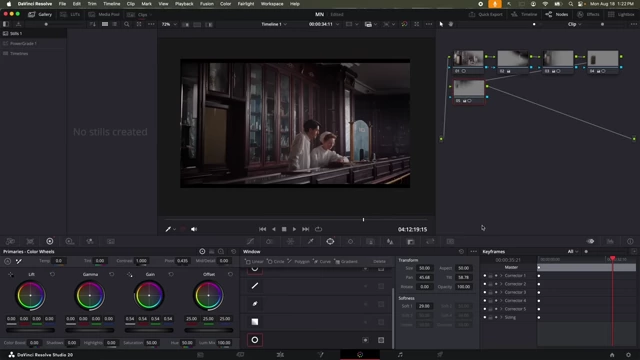Image resolution: width=640 pixels, height=360 pixels.
Task: Search in the Gallery panel
Action: click(x=127, y=24)
